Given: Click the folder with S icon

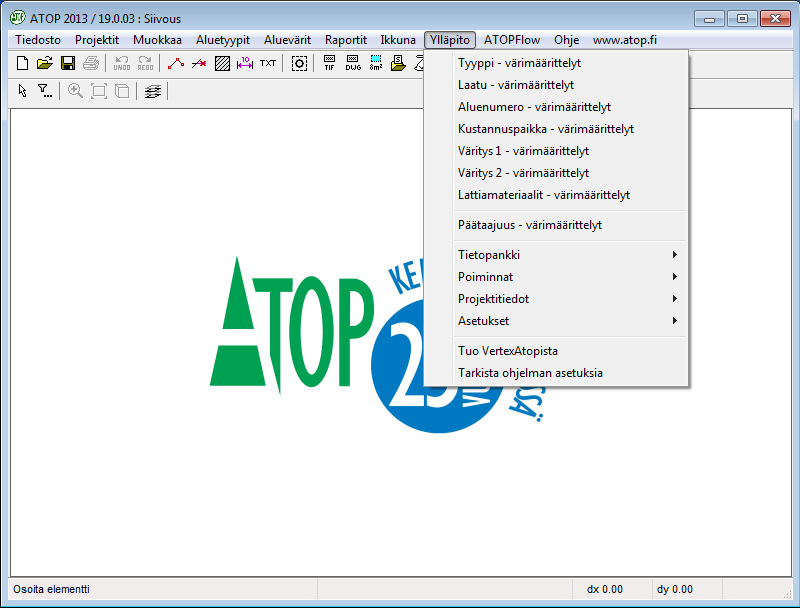Looking at the screenshot, I should [398, 63].
